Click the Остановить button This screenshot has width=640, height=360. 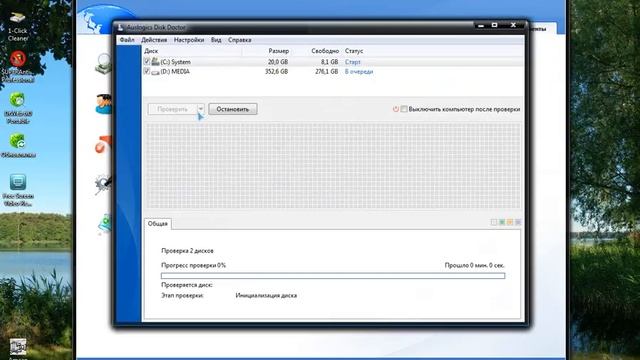pos(233,109)
